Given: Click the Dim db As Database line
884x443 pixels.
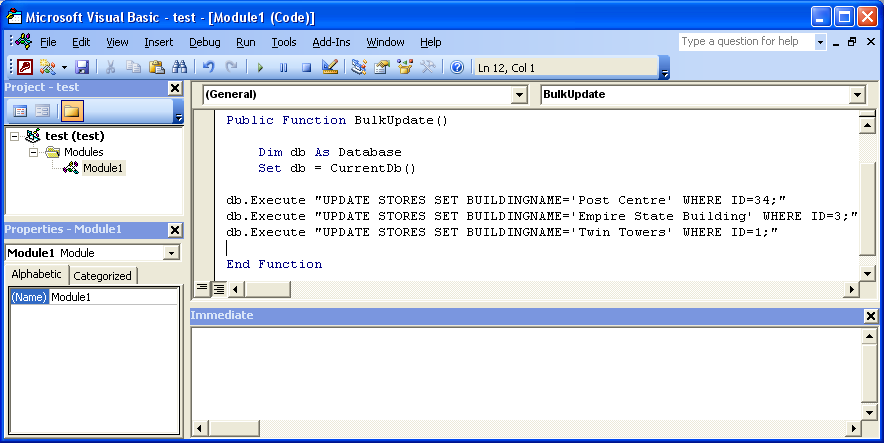Looking at the screenshot, I should point(330,152).
